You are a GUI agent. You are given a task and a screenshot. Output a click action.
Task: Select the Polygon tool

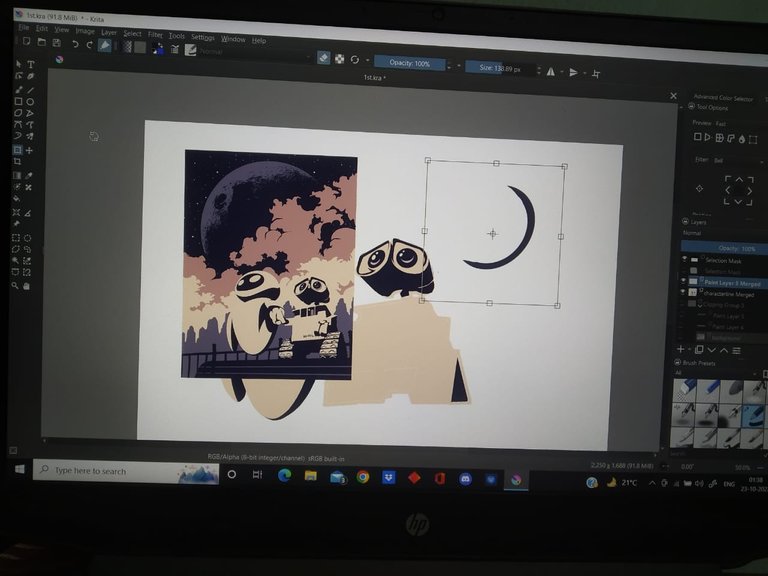[x=18, y=113]
